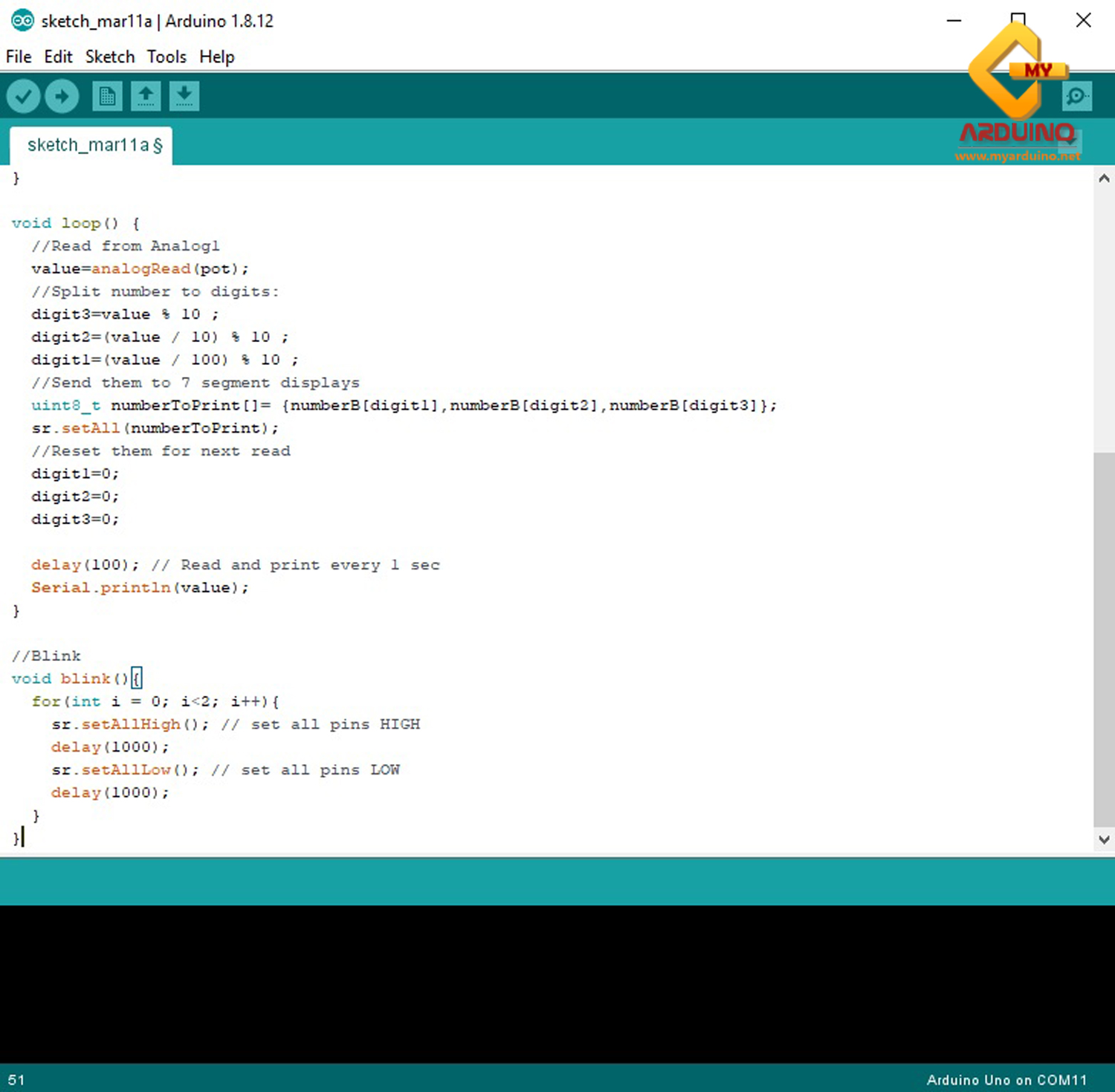The width and height of the screenshot is (1115, 1092).
Task: Open the Sketch menu
Action: 109,56
